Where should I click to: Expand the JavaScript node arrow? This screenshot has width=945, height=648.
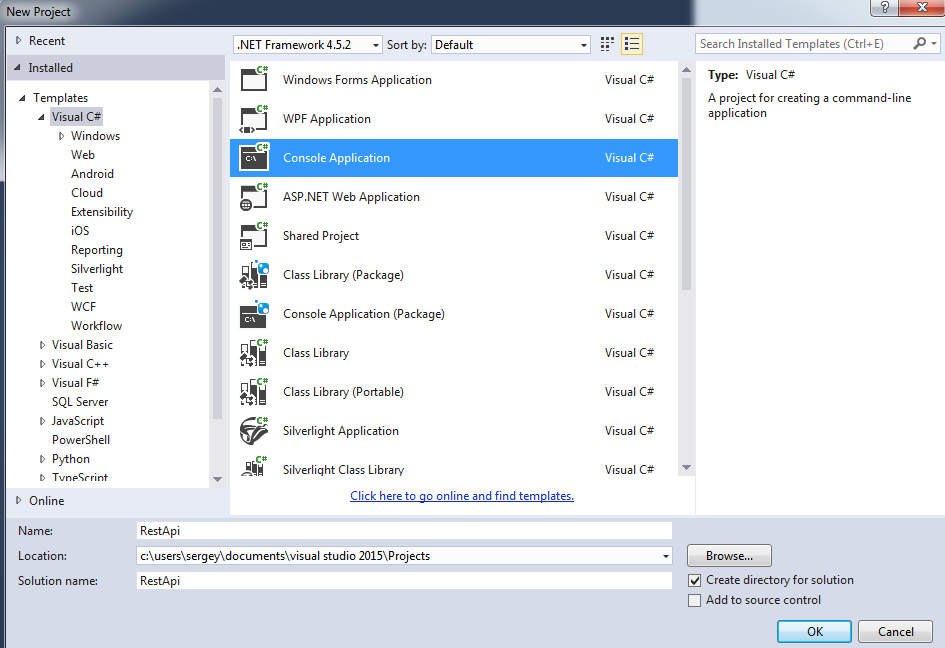(x=42, y=421)
